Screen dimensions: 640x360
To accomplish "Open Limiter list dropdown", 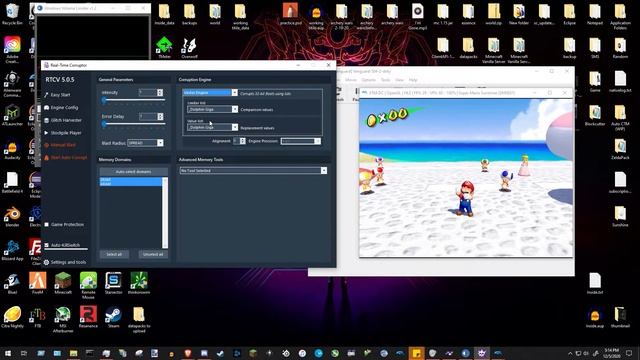I will (212, 109).
